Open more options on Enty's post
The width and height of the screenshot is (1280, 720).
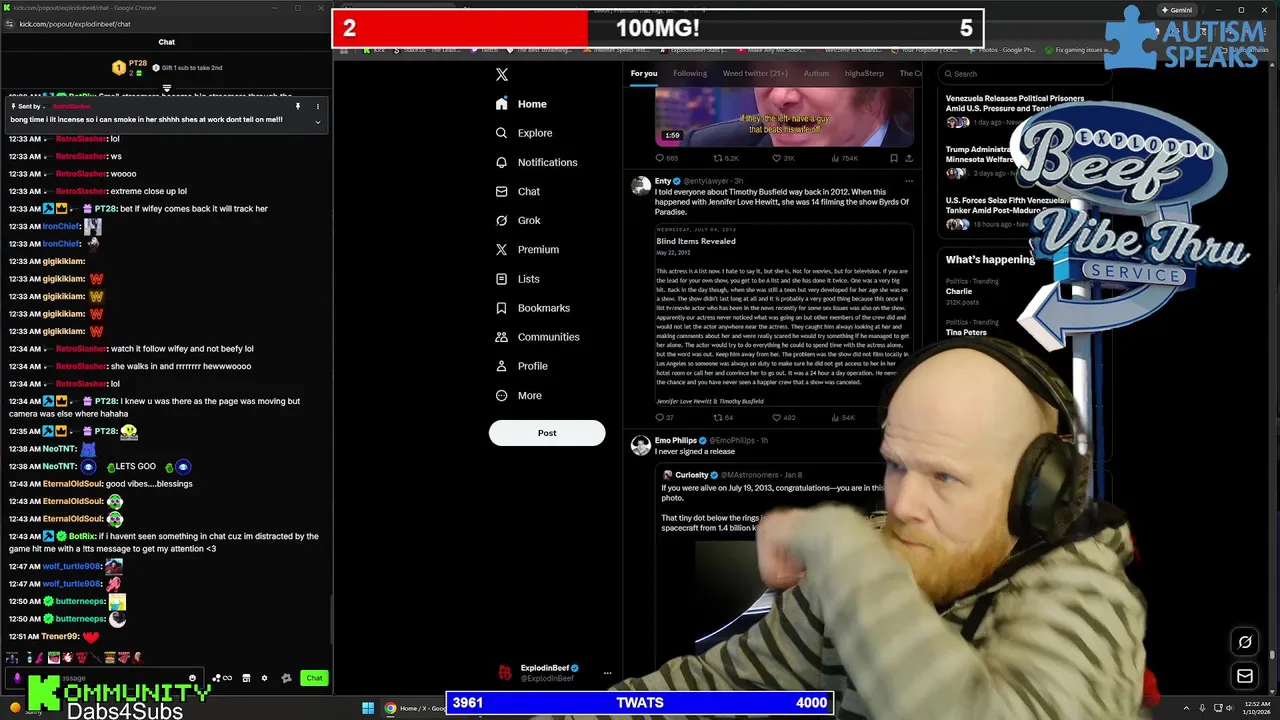pos(908,181)
